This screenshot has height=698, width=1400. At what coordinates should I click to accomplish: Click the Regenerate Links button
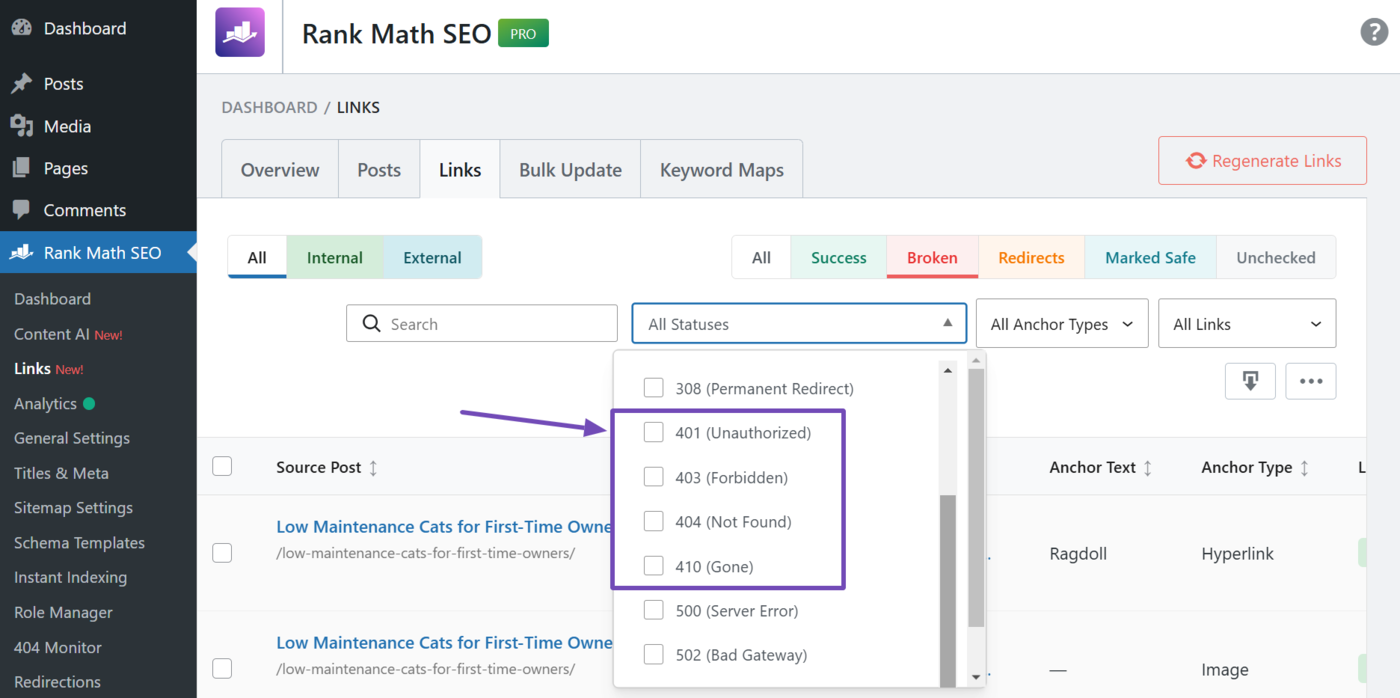click(1262, 160)
